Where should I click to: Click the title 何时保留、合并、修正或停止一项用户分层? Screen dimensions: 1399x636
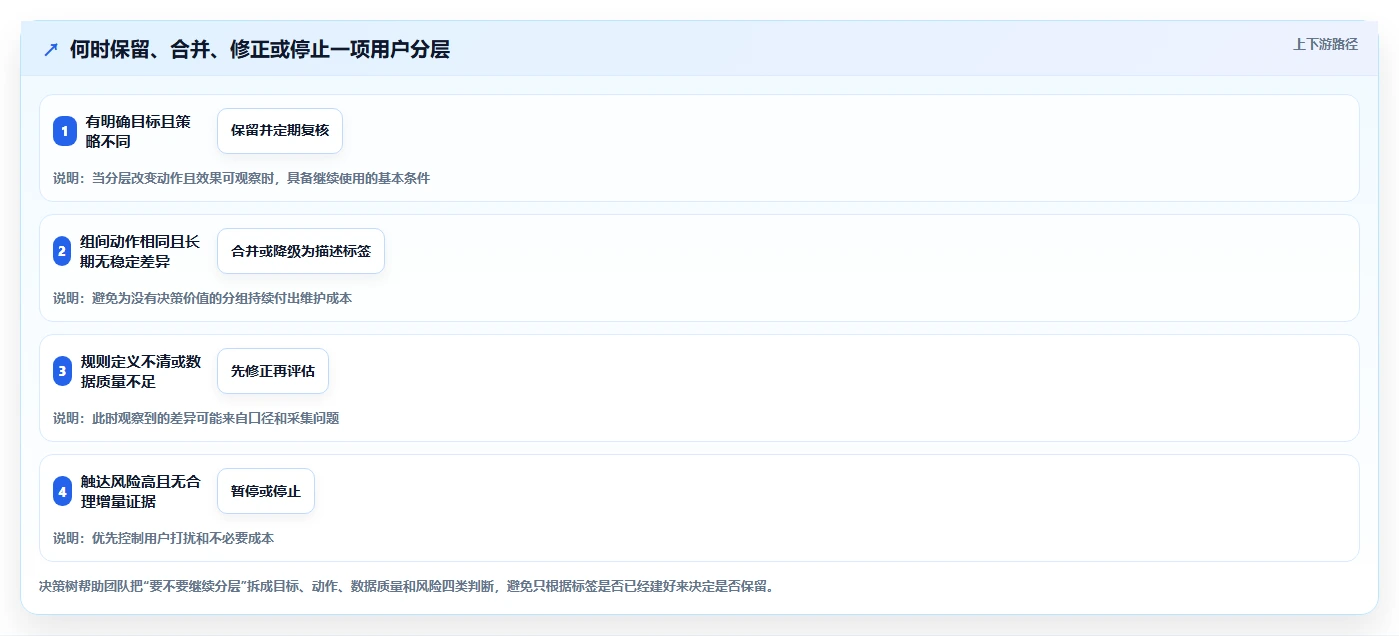[x=260, y=49]
